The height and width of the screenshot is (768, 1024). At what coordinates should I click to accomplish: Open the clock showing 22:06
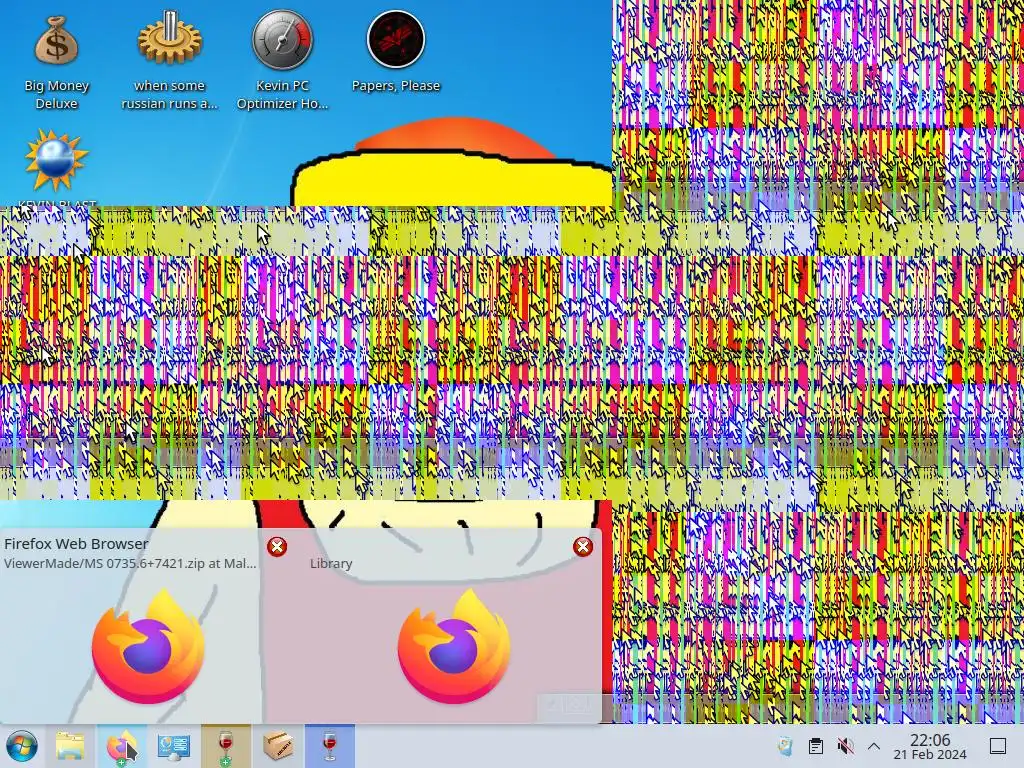(x=930, y=746)
